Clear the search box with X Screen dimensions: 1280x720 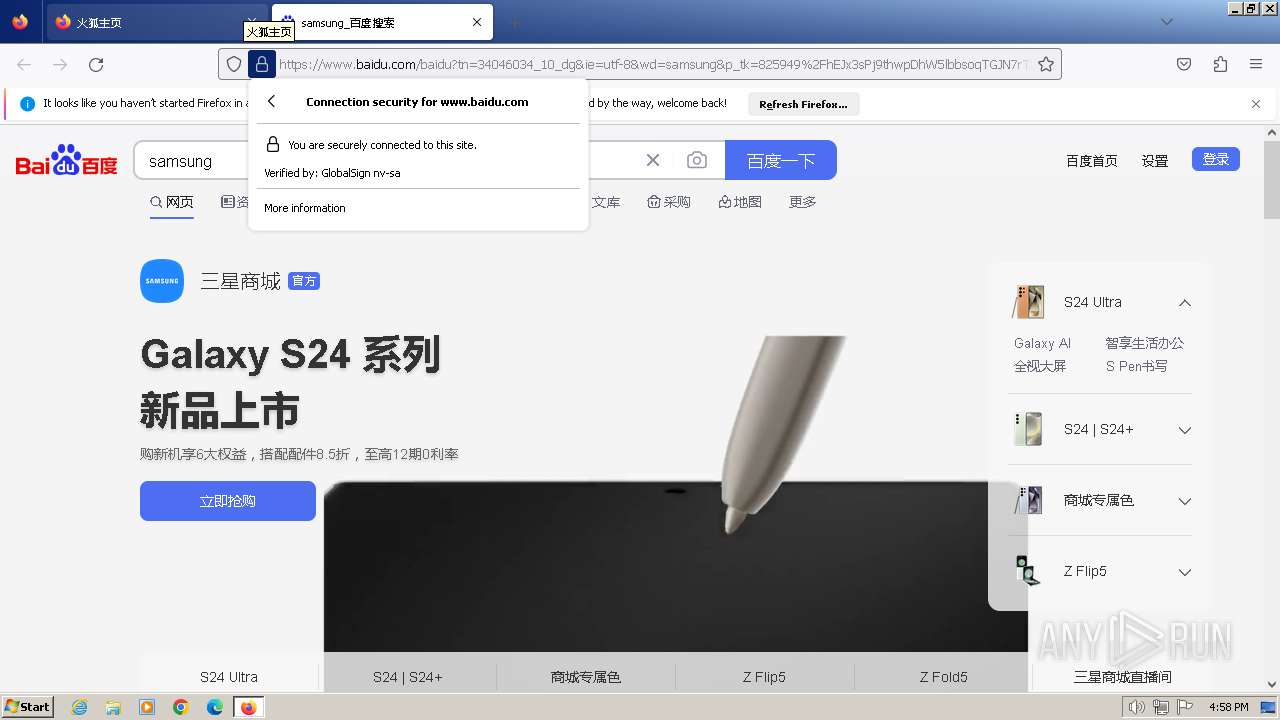[x=653, y=160]
